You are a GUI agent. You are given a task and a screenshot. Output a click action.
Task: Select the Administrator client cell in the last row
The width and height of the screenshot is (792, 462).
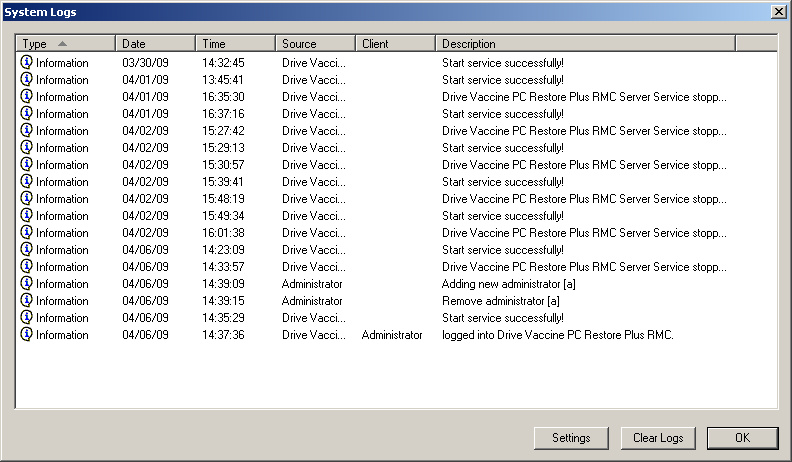(x=392, y=335)
